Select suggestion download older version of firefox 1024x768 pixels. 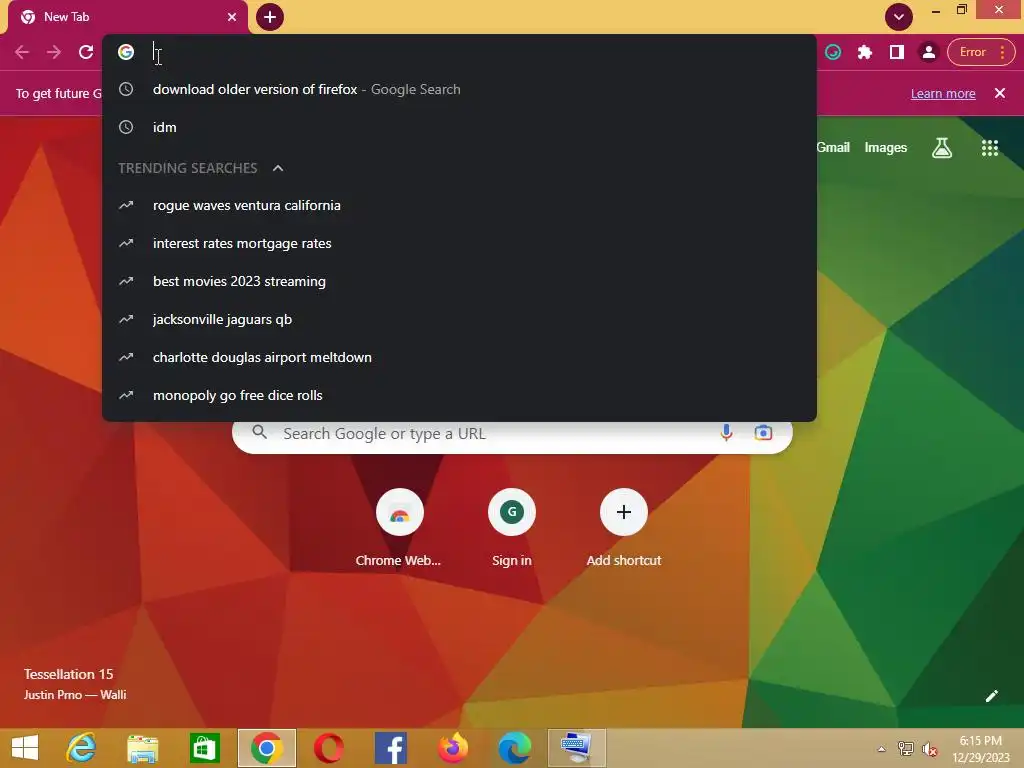pyautogui.click(x=459, y=89)
